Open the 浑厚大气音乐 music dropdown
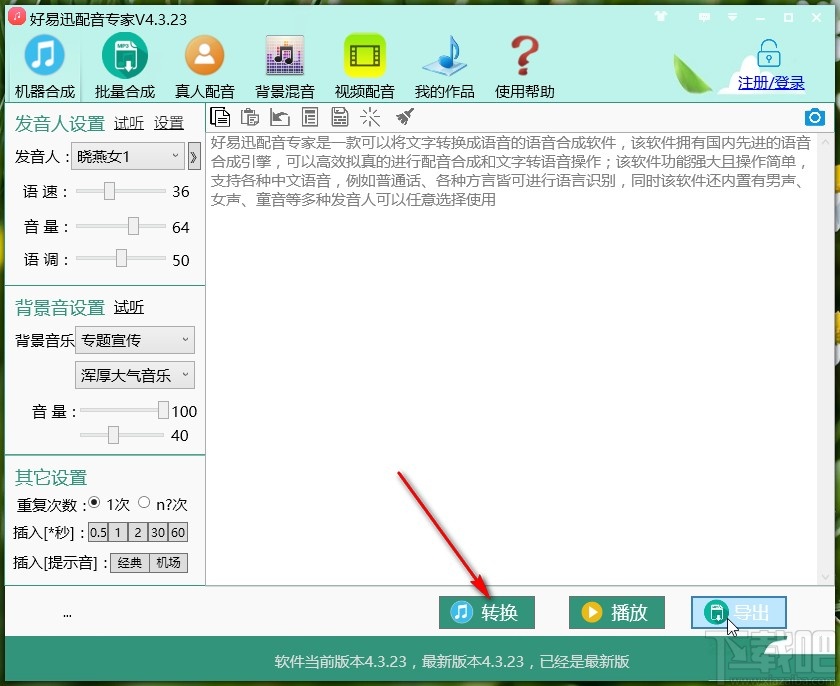The height and width of the screenshot is (686, 840). 134,375
